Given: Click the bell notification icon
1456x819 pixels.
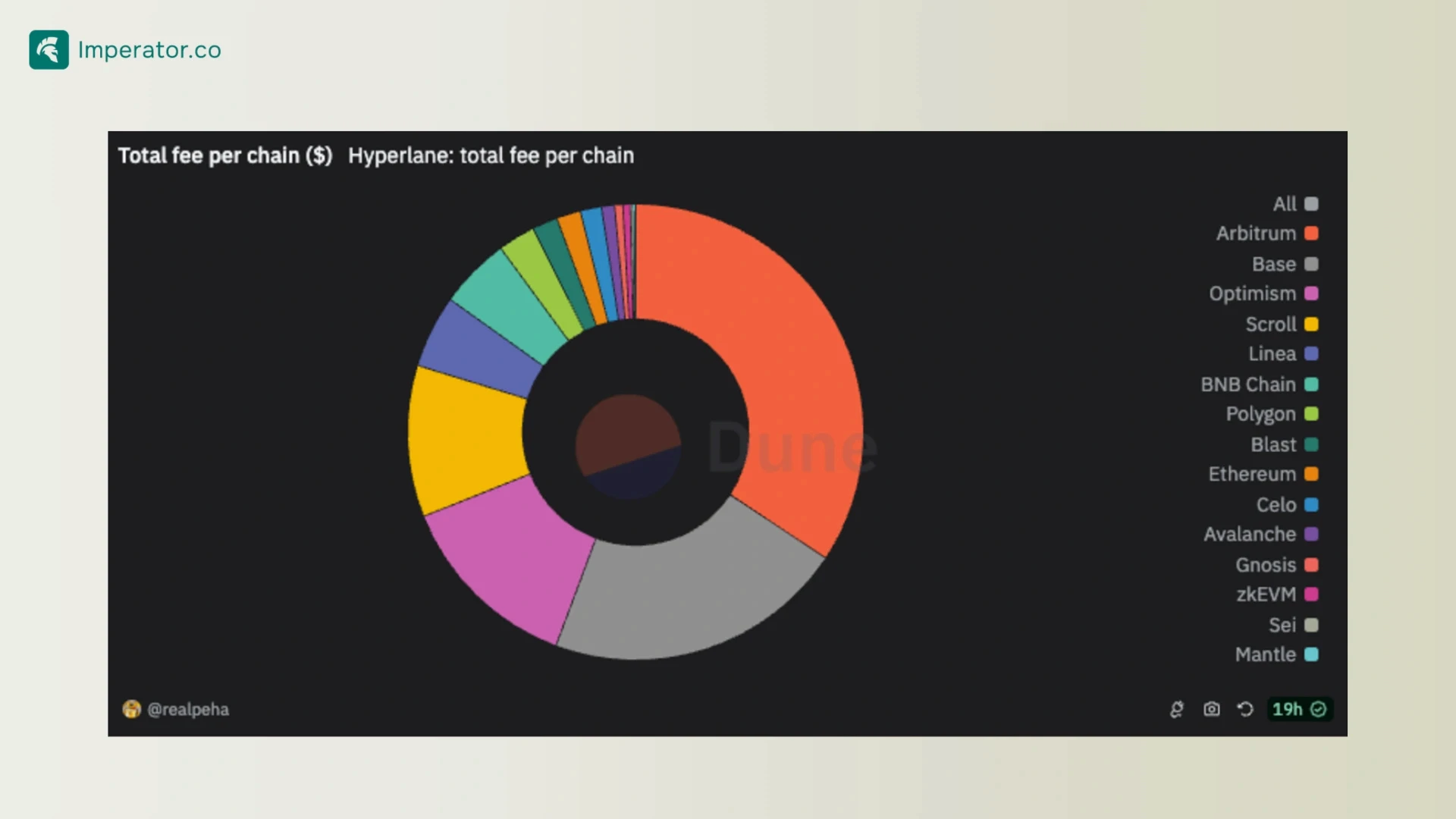Looking at the screenshot, I should click(1178, 709).
